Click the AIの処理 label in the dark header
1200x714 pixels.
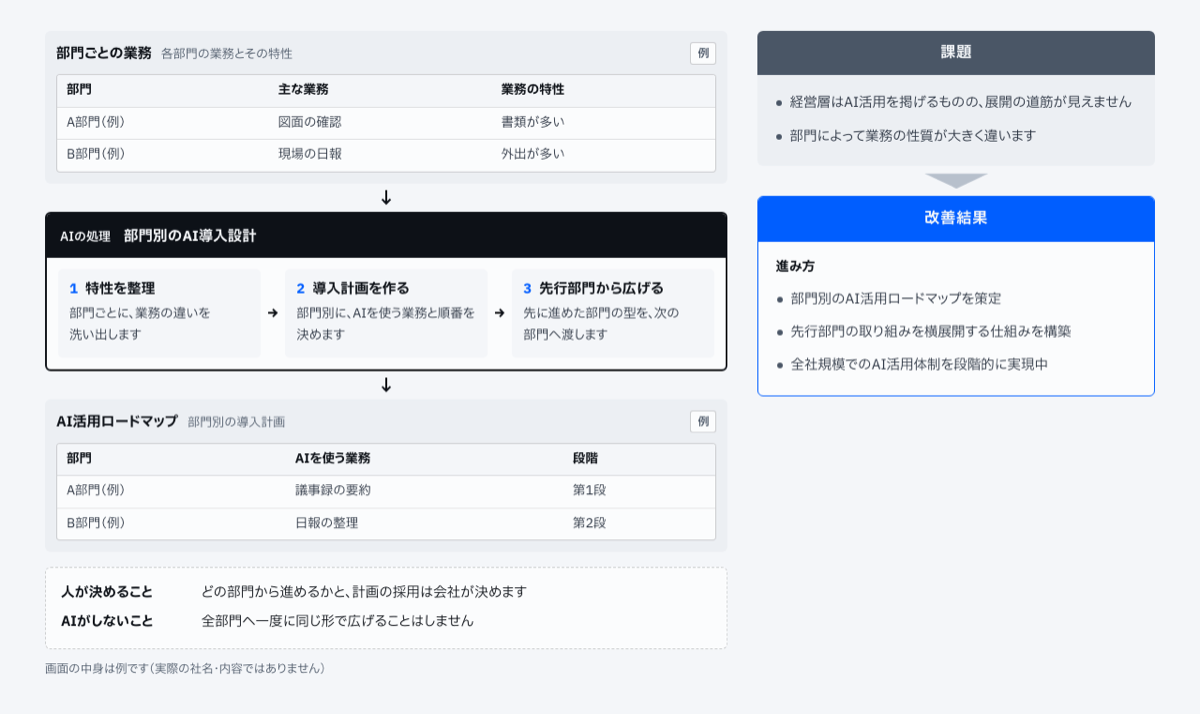(85, 237)
